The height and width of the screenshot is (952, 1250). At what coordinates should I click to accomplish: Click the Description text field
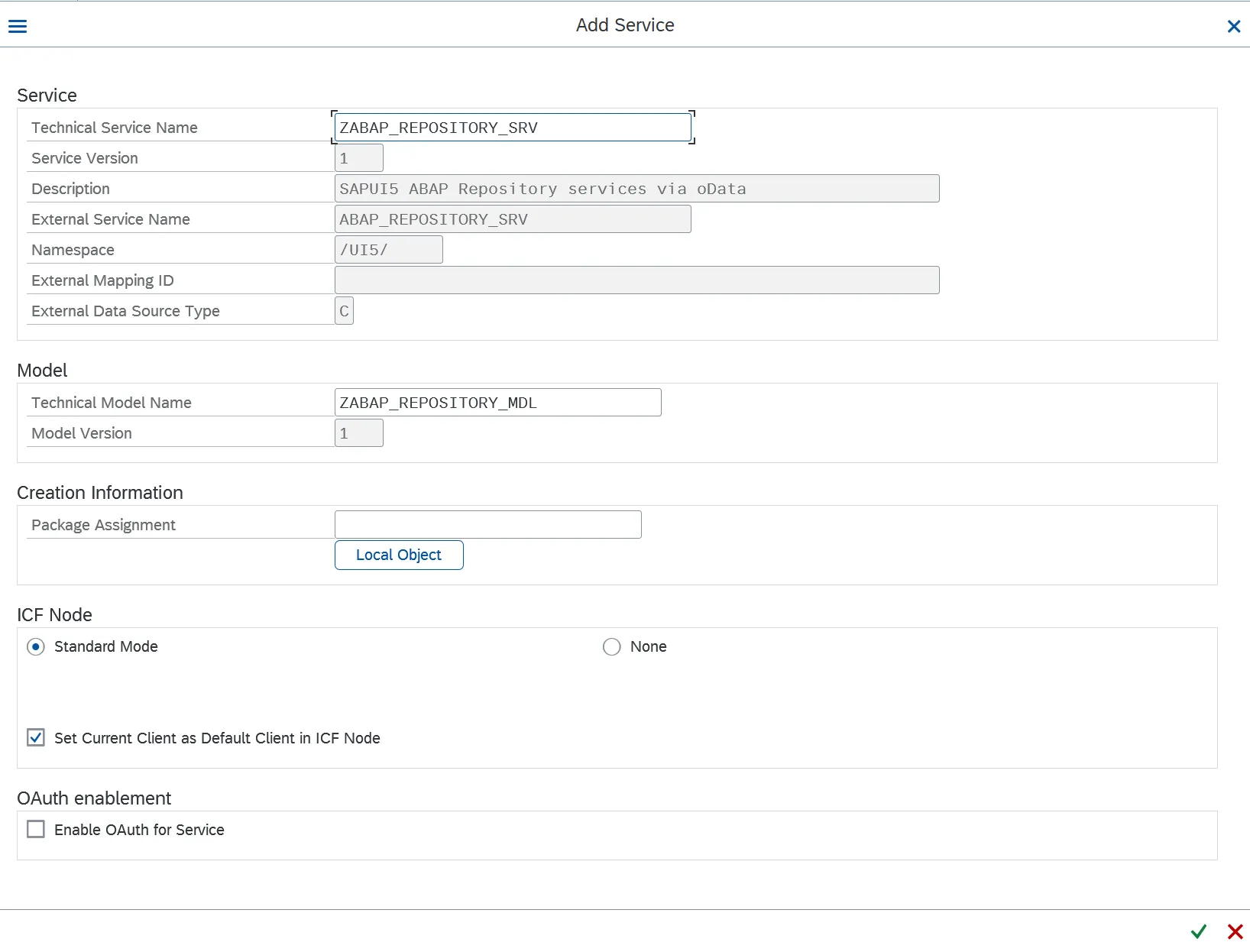(636, 189)
